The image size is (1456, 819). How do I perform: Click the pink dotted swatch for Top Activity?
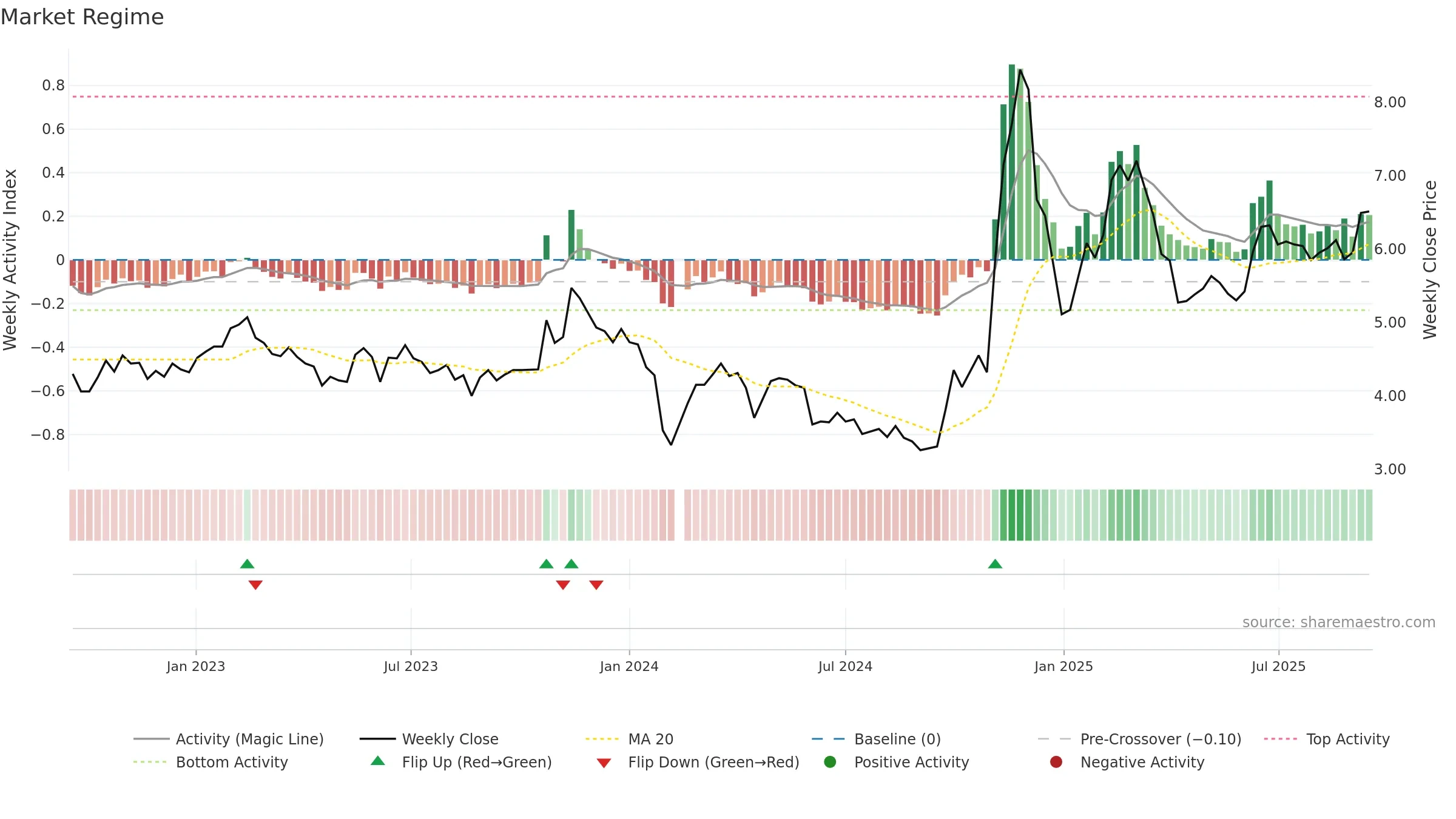(1281, 739)
